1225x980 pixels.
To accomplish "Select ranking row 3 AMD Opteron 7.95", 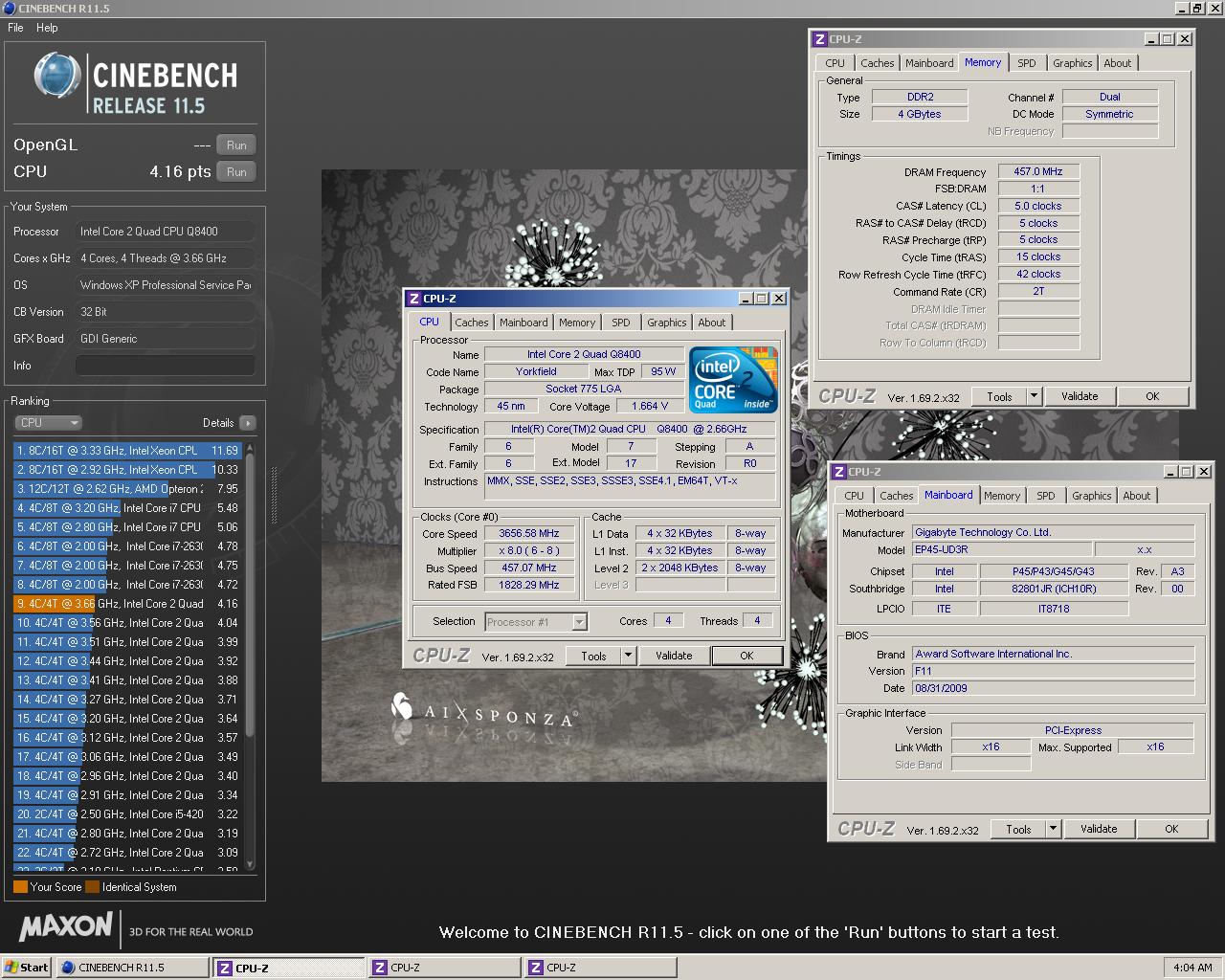I will [x=127, y=489].
